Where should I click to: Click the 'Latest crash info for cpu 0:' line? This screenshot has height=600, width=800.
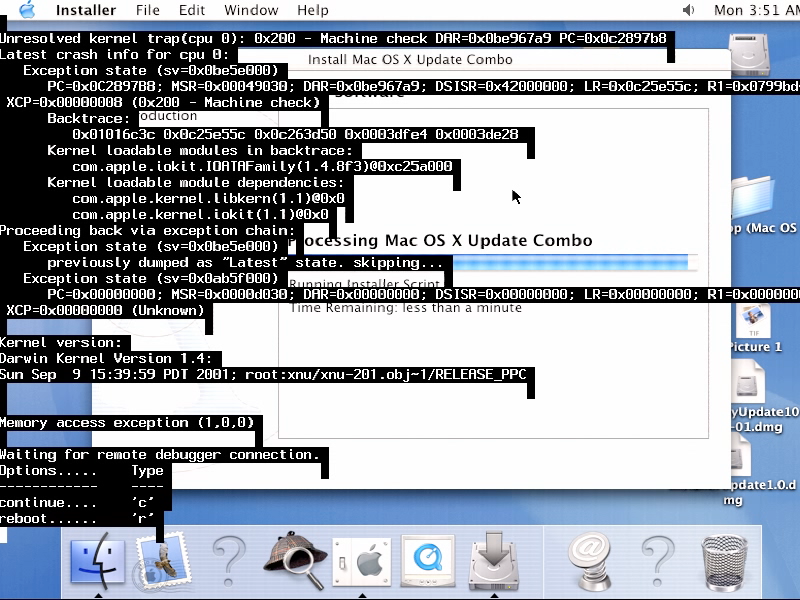115,55
